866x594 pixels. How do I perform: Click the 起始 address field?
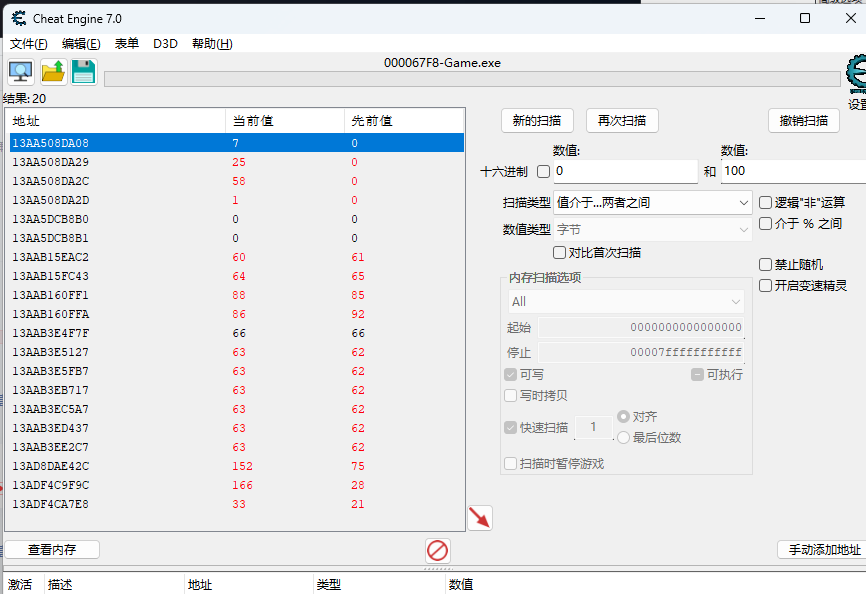pos(641,327)
